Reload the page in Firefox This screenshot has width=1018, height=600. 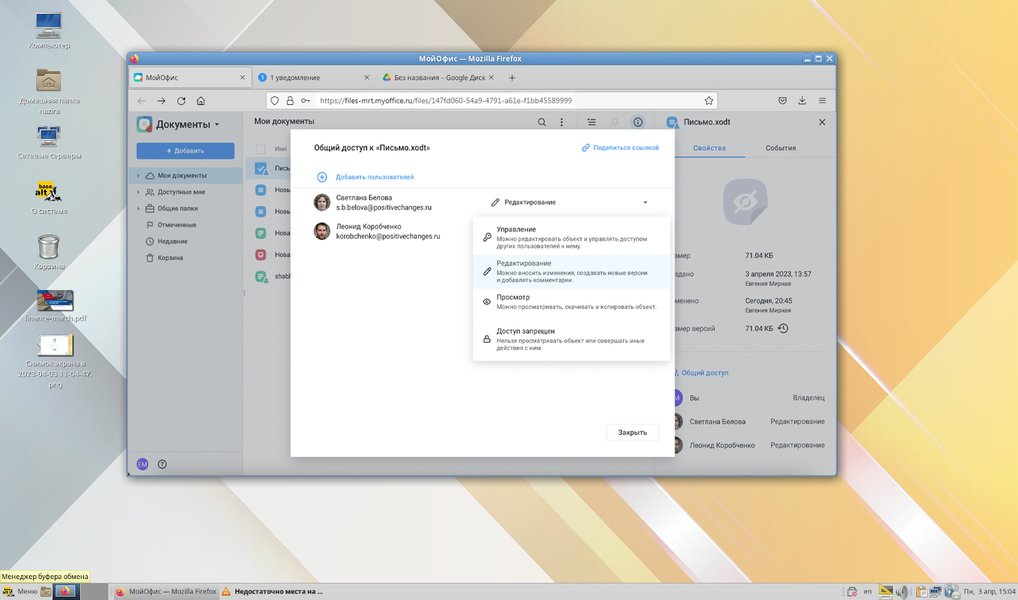coord(181,101)
